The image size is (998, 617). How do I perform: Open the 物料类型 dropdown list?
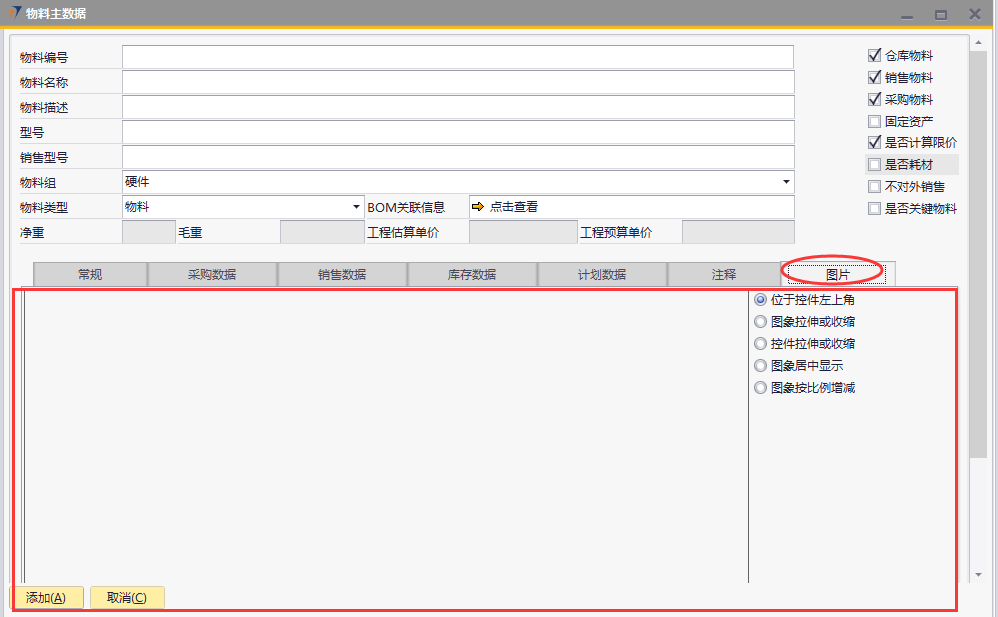pos(357,207)
